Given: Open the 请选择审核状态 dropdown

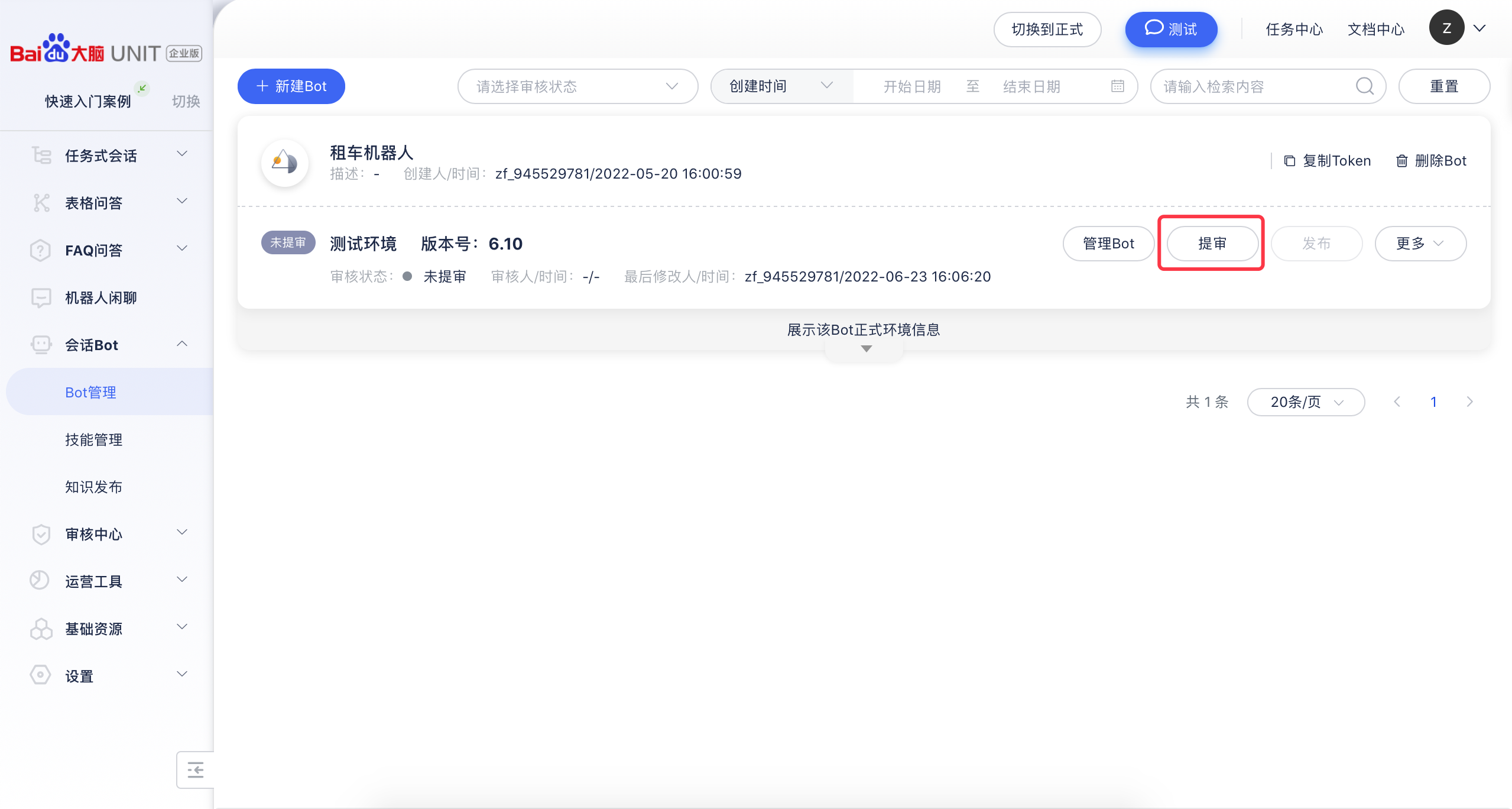Looking at the screenshot, I should point(577,86).
